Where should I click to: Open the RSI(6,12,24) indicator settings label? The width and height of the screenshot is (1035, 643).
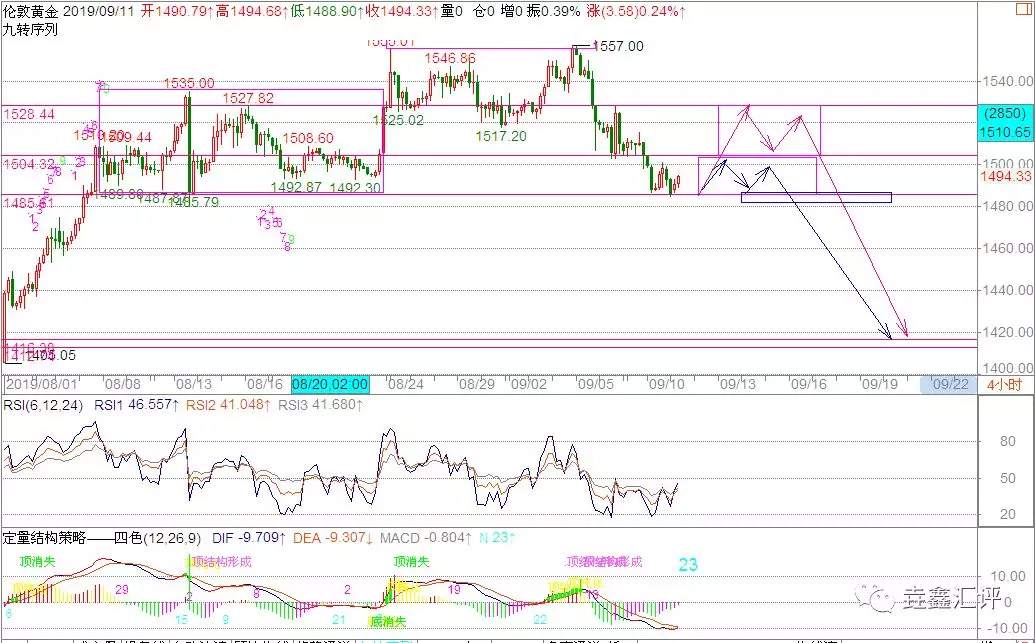(x=44, y=405)
